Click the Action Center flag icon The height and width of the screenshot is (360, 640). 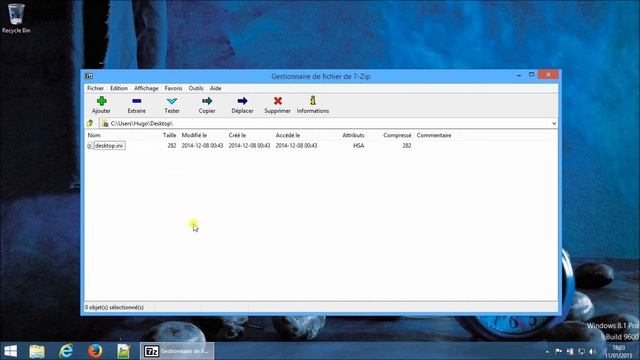(x=558, y=351)
